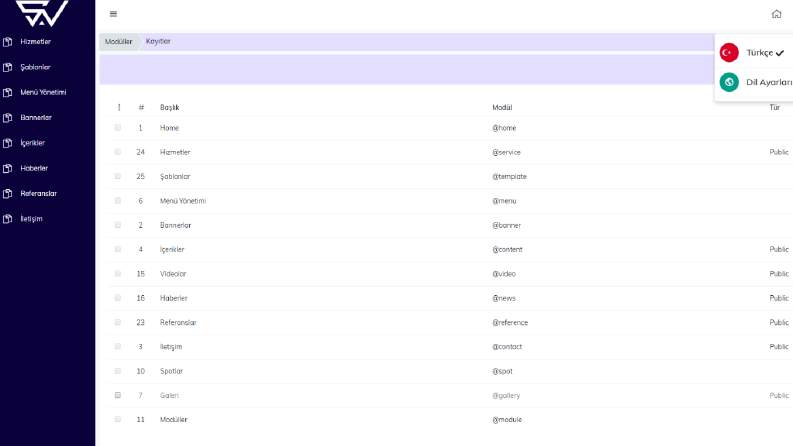Screen dimensions: 793x446
Task: Click the green globe language settings icon
Action: point(729,82)
